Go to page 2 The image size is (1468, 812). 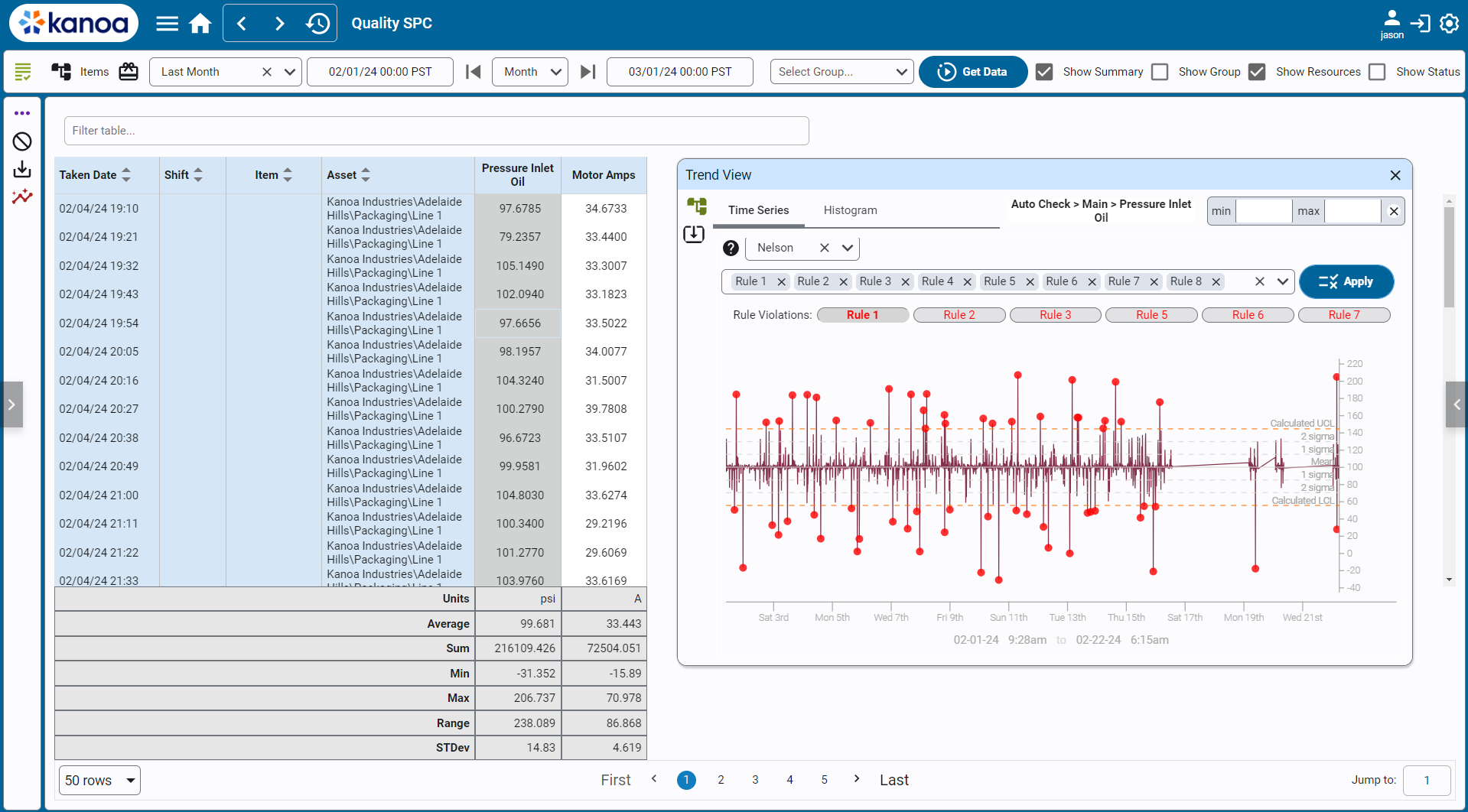(721, 780)
